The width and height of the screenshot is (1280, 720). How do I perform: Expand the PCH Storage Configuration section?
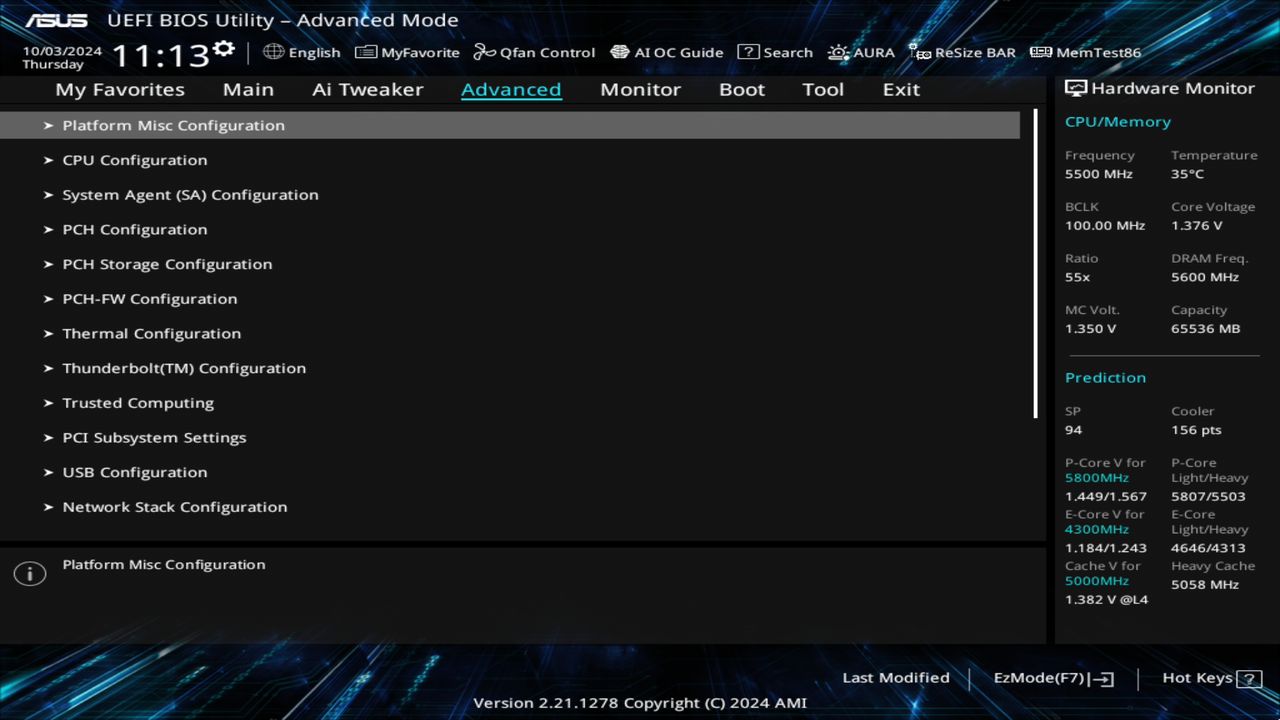(x=167, y=263)
